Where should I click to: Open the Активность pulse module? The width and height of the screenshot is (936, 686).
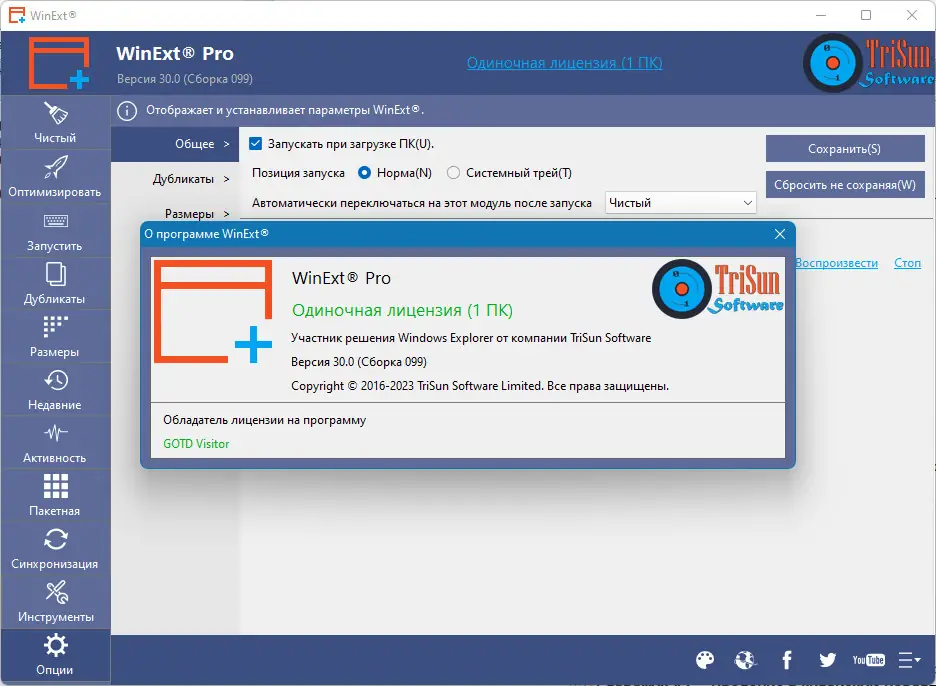tap(55, 443)
